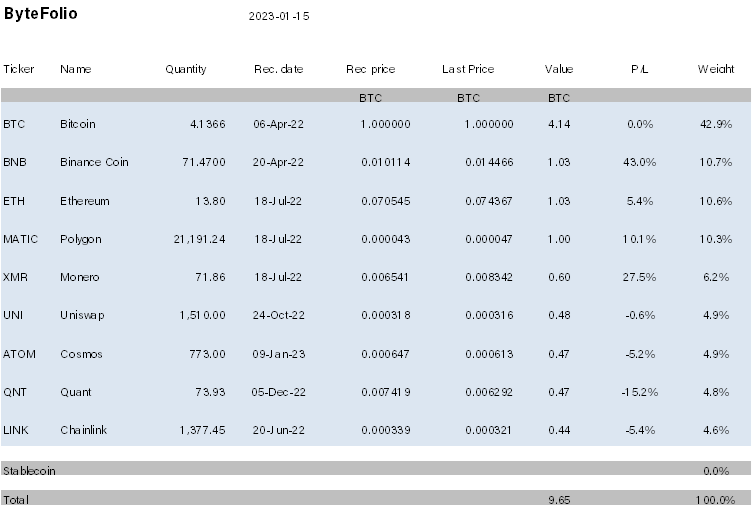The width and height of the screenshot is (752, 506).
Task: Click Monero quantity 71.86
Action: click(x=210, y=277)
